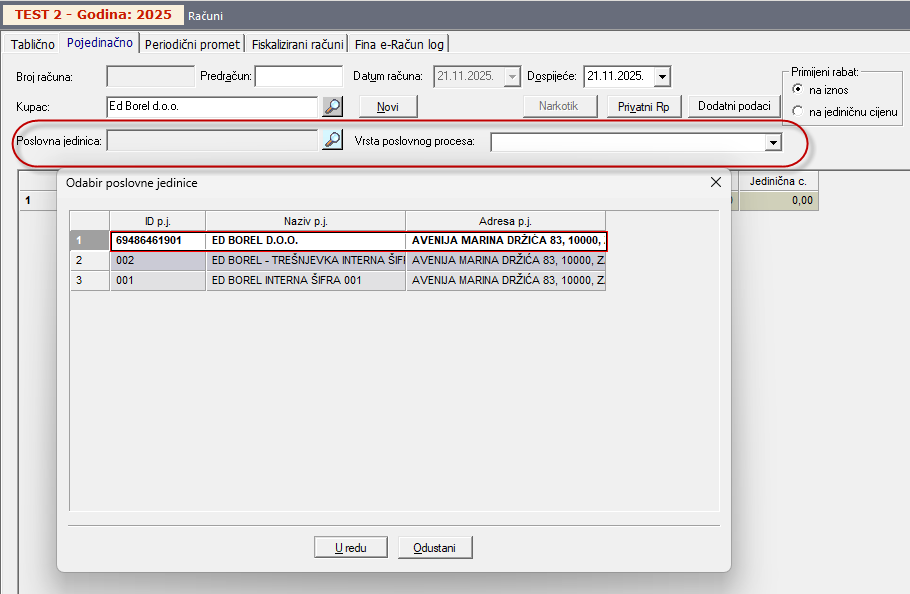Switch to the Tablično tab
This screenshot has width=910, height=594.
pos(32,44)
